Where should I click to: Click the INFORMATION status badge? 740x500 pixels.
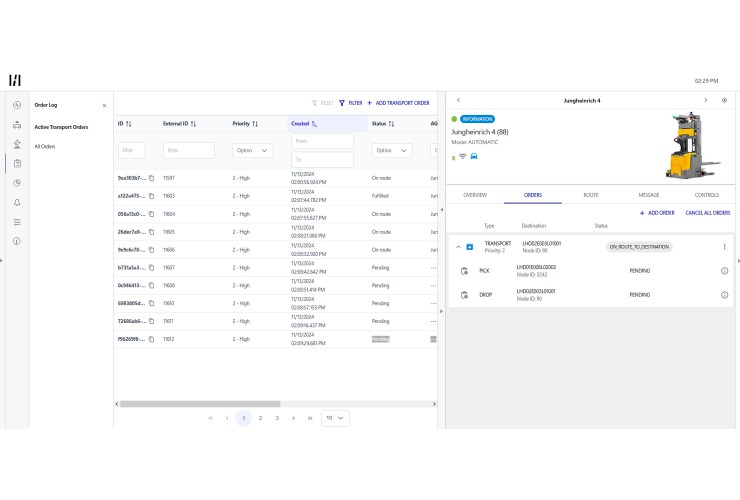click(478, 119)
